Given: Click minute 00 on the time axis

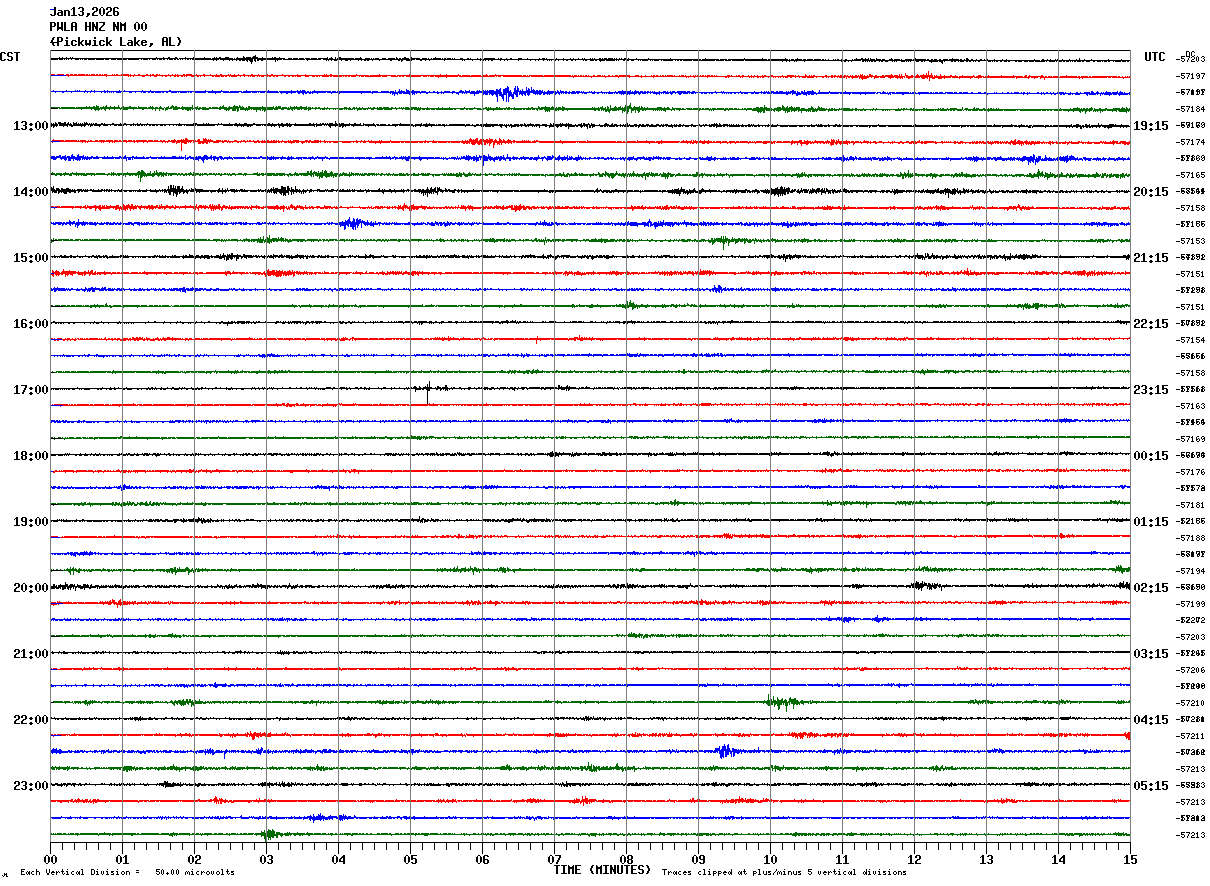Looking at the screenshot, I should [x=50, y=860].
